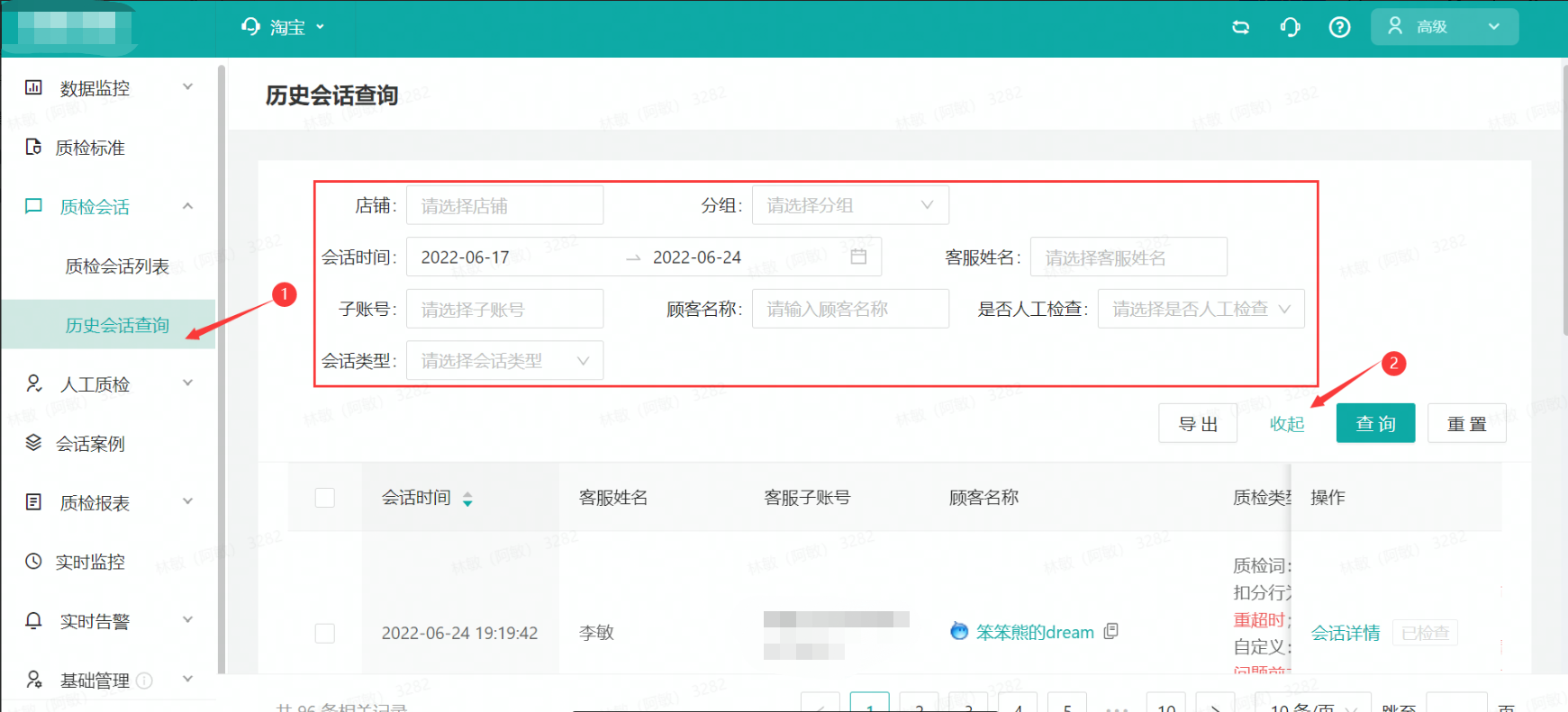The height and width of the screenshot is (712, 1568).
Task: Click the 查询 search button
Action: tap(1375, 423)
